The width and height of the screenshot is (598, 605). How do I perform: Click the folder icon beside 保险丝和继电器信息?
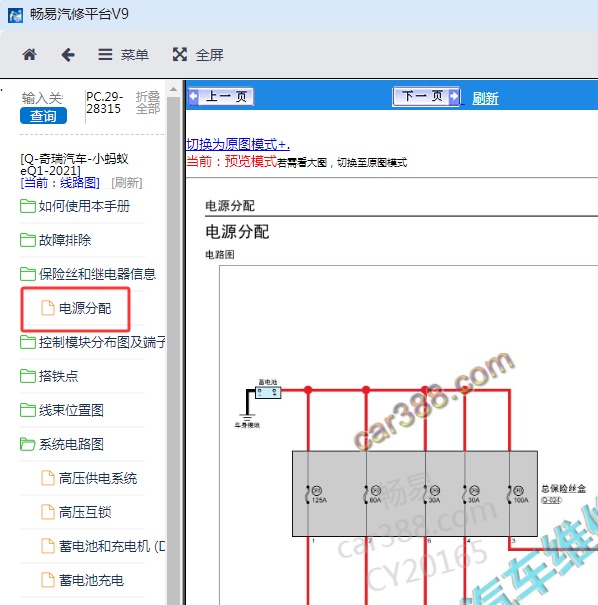pyautogui.click(x=28, y=274)
